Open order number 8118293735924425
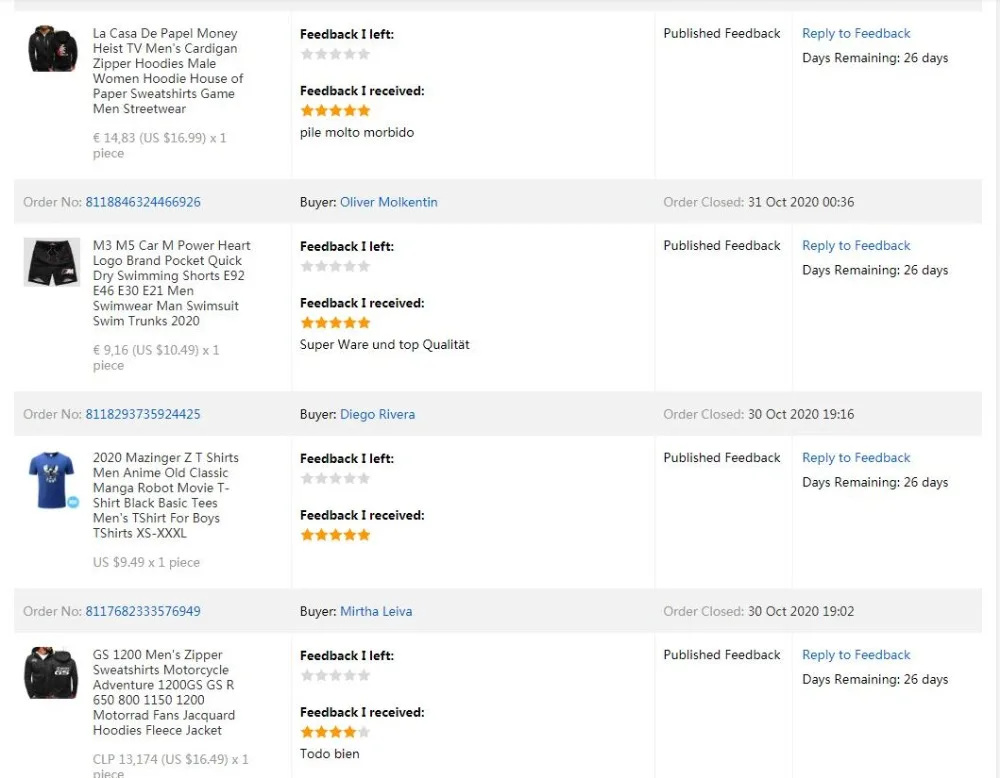This screenshot has height=778, width=1000. click(x=143, y=414)
